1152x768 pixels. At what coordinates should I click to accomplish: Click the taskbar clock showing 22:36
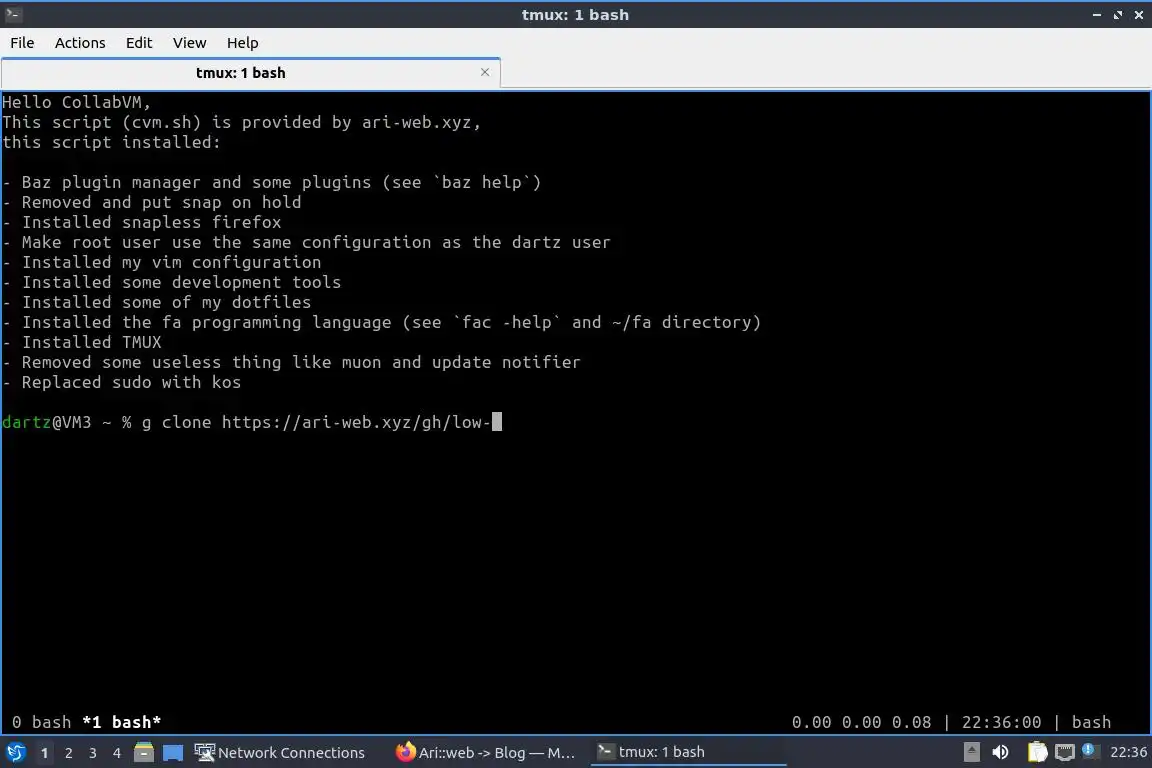click(1128, 752)
